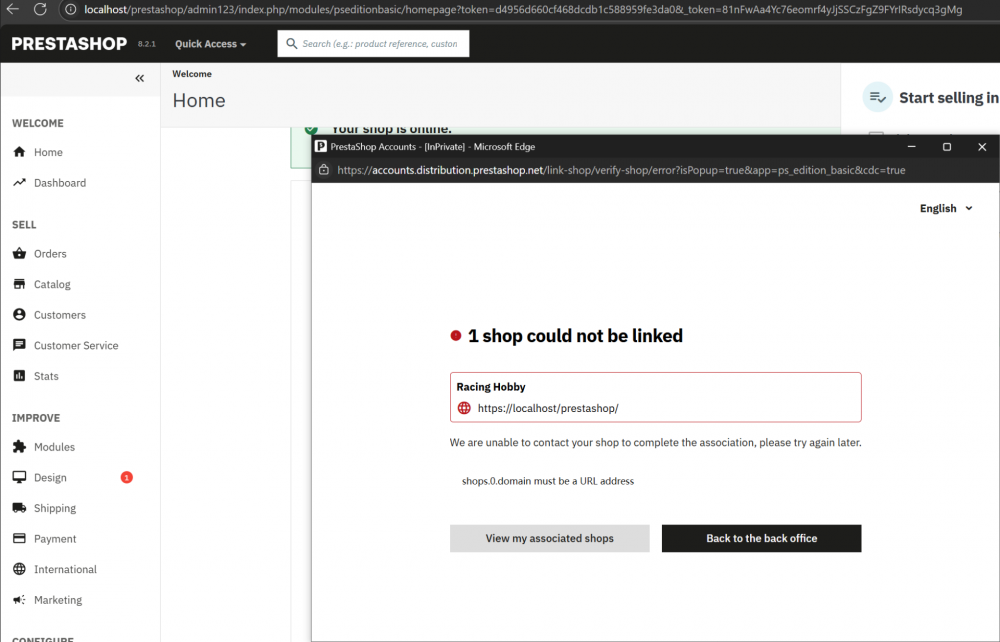This screenshot has width=1000, height=642.
Task: Click the popup window URL field
Action: tap(621, 170)
